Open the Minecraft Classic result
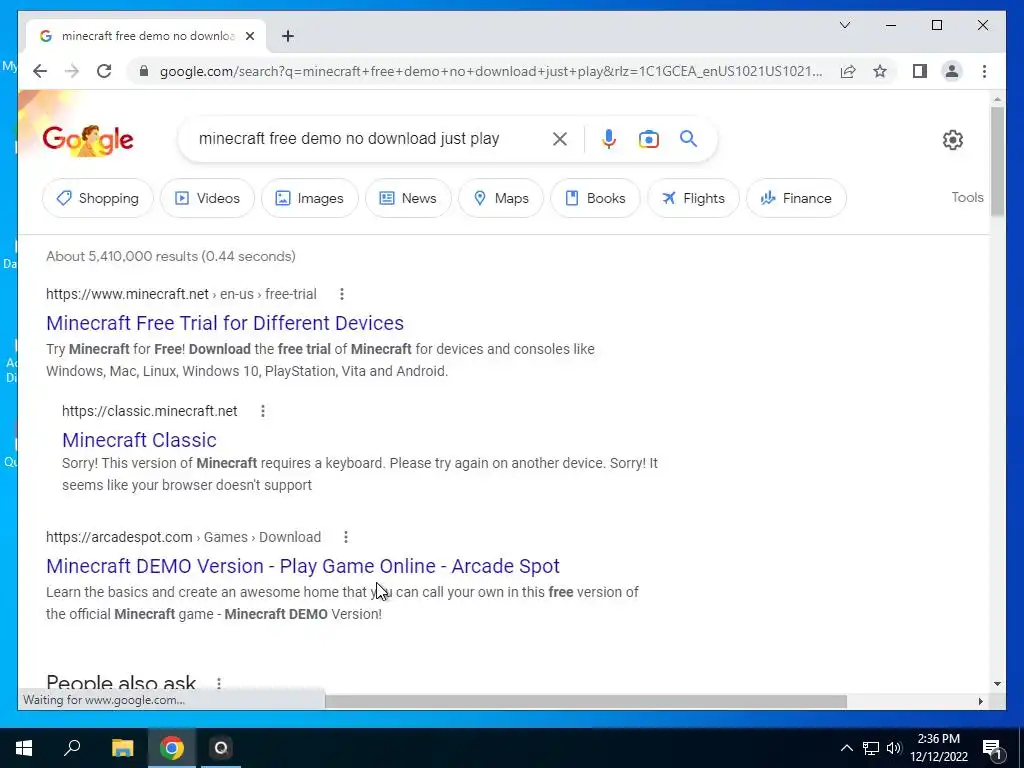 pos(139,440)
